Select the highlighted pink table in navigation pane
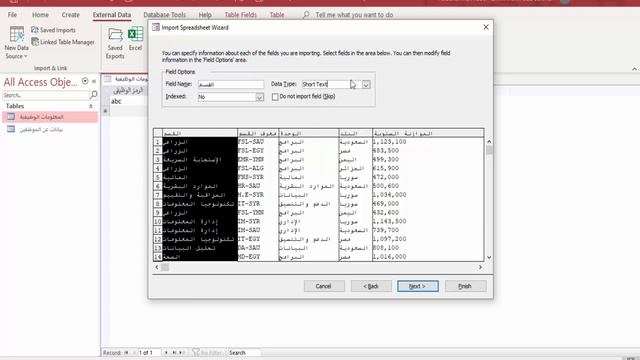 pos(50,117)
